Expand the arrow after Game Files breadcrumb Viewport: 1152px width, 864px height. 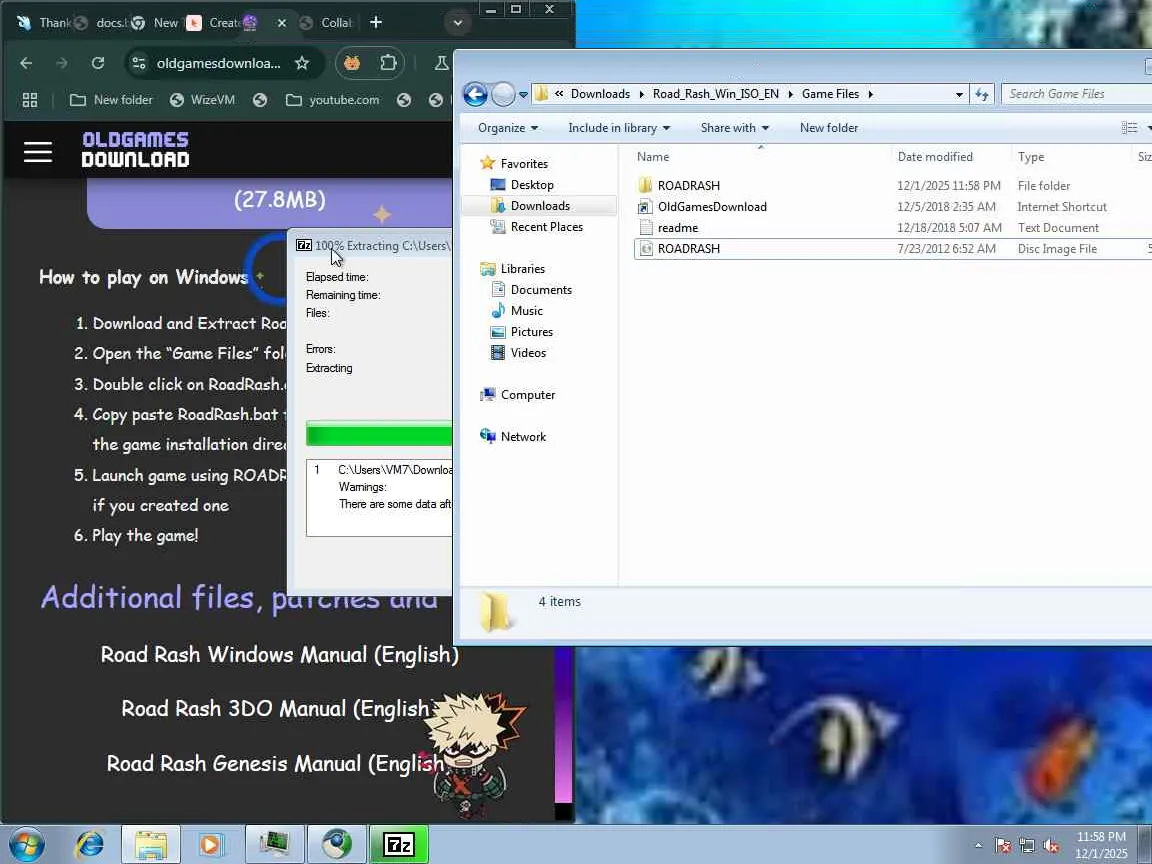tap(871, 94)
